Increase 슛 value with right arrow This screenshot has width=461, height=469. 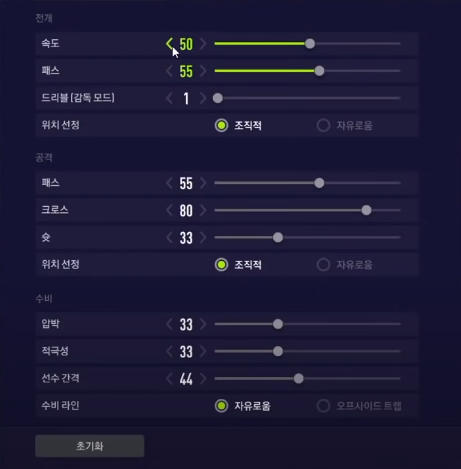click(x=203, y=238)
